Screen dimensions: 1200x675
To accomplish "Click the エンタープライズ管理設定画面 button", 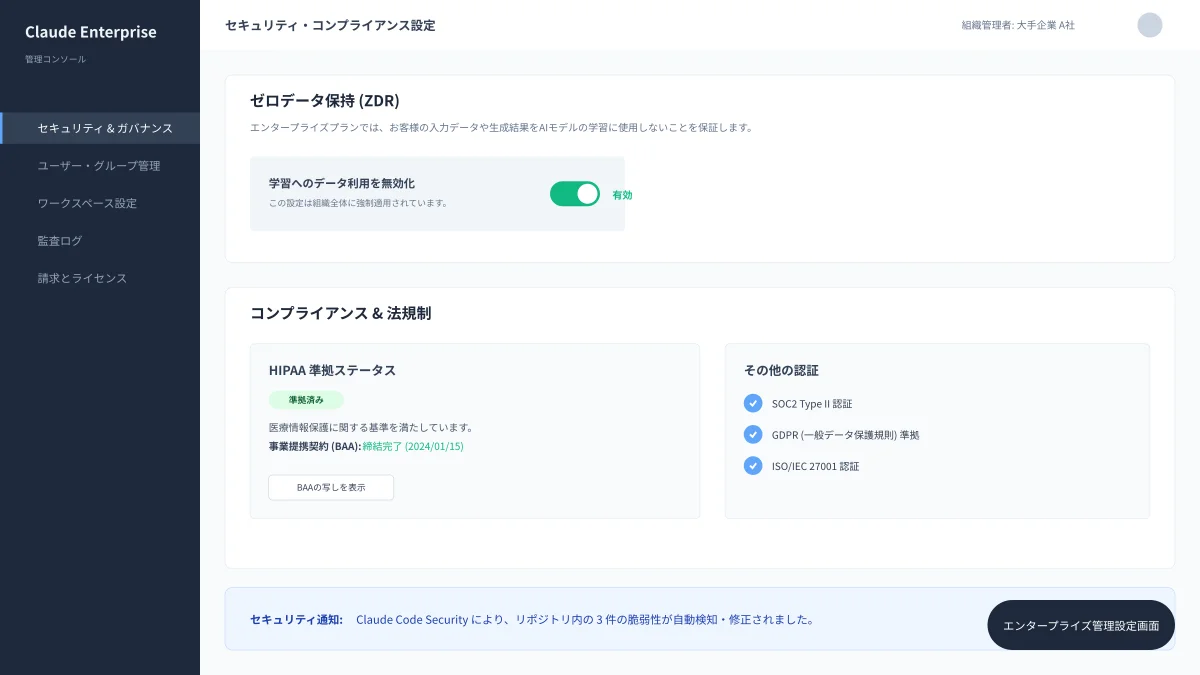I will 1081,625.
